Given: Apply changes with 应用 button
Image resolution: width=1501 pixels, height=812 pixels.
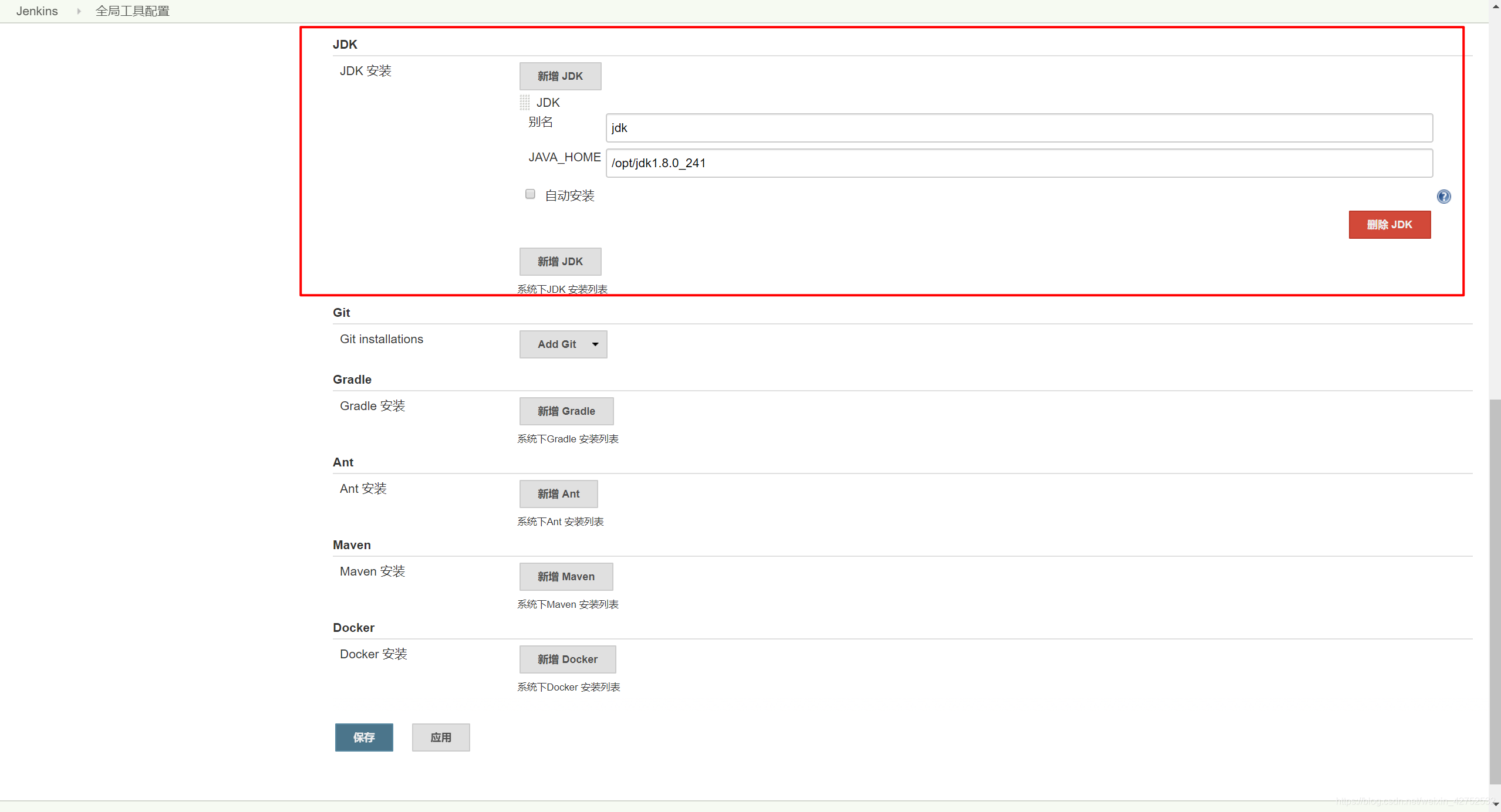Looking at the screenshot, I should [441, 737].
